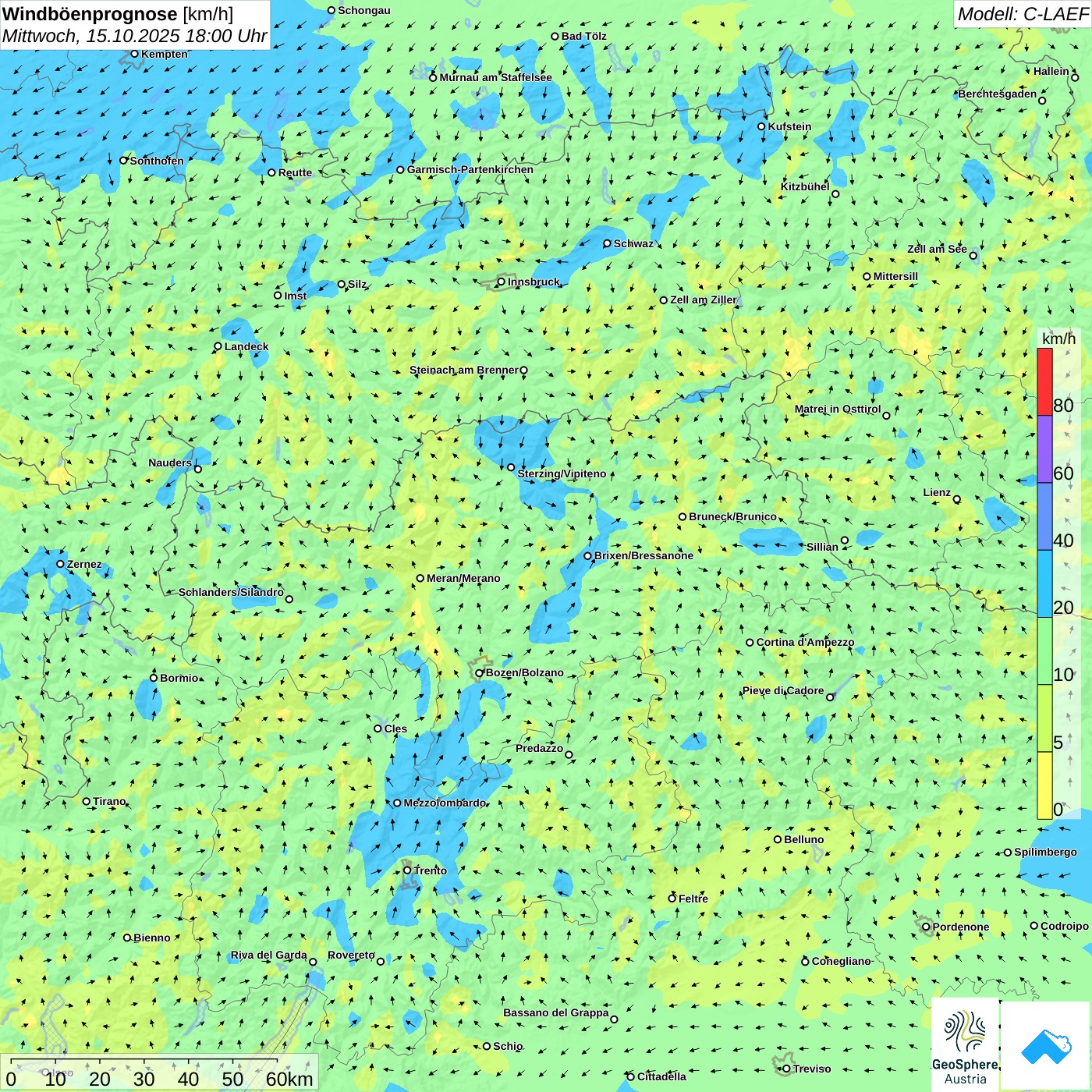Click the Garmisch-Partenkirchen label
This screenshot has width=1092, height=1092.
tap(470, 169)
